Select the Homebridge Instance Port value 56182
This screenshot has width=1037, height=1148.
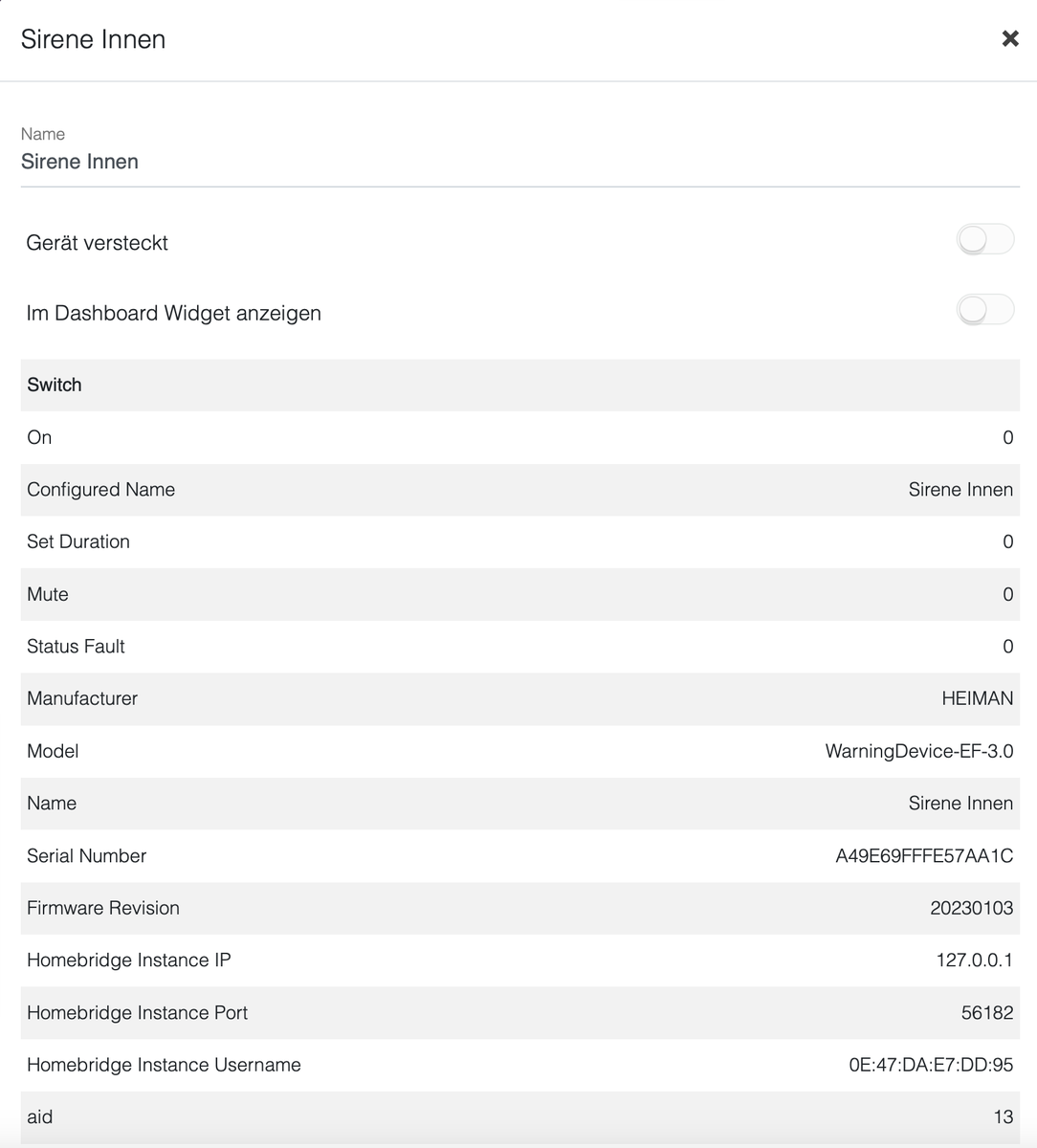click(x=986, y=1013)
